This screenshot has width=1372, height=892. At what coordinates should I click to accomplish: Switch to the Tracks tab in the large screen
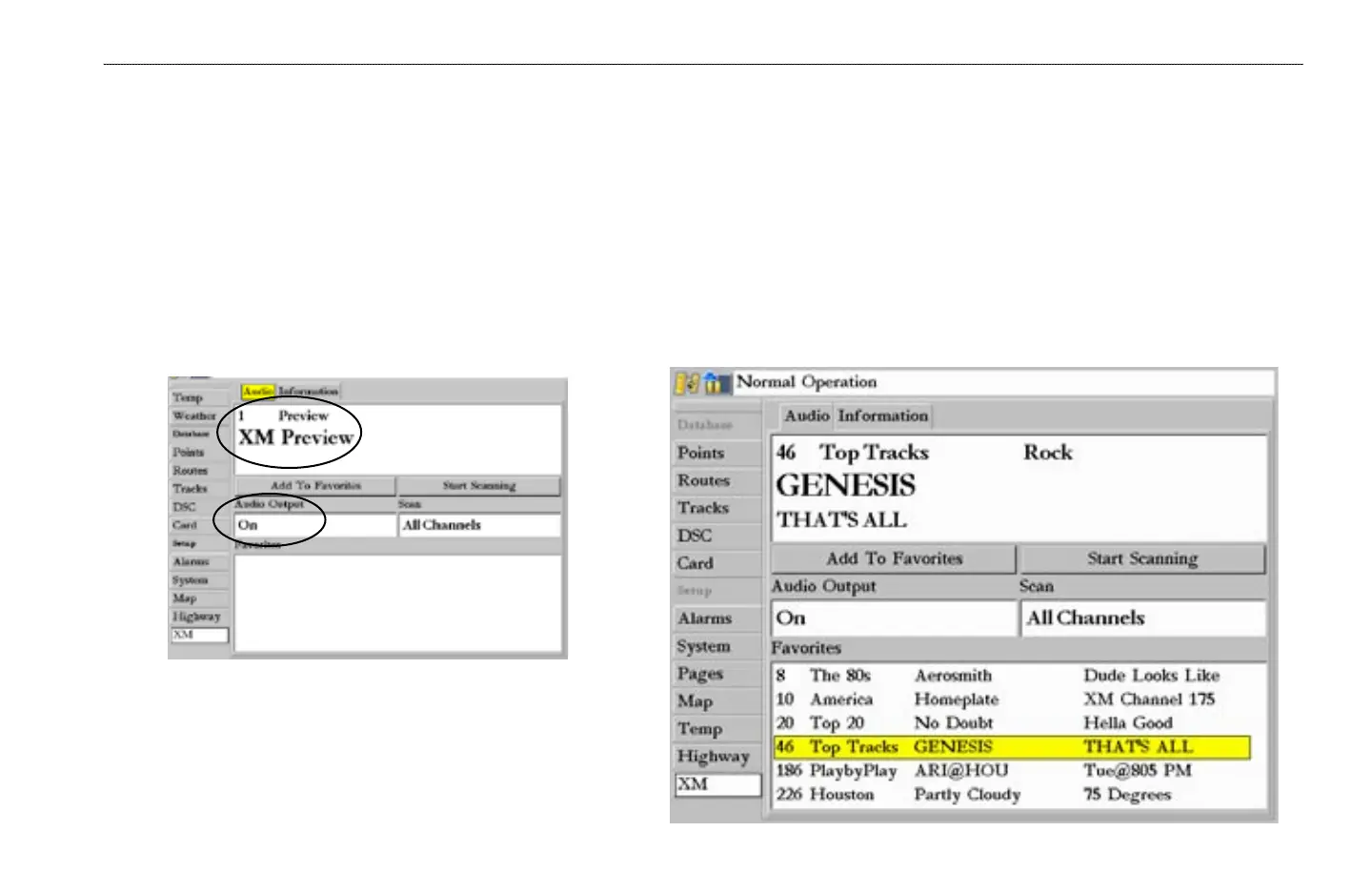pyautogui.click(x=718, y=509)
